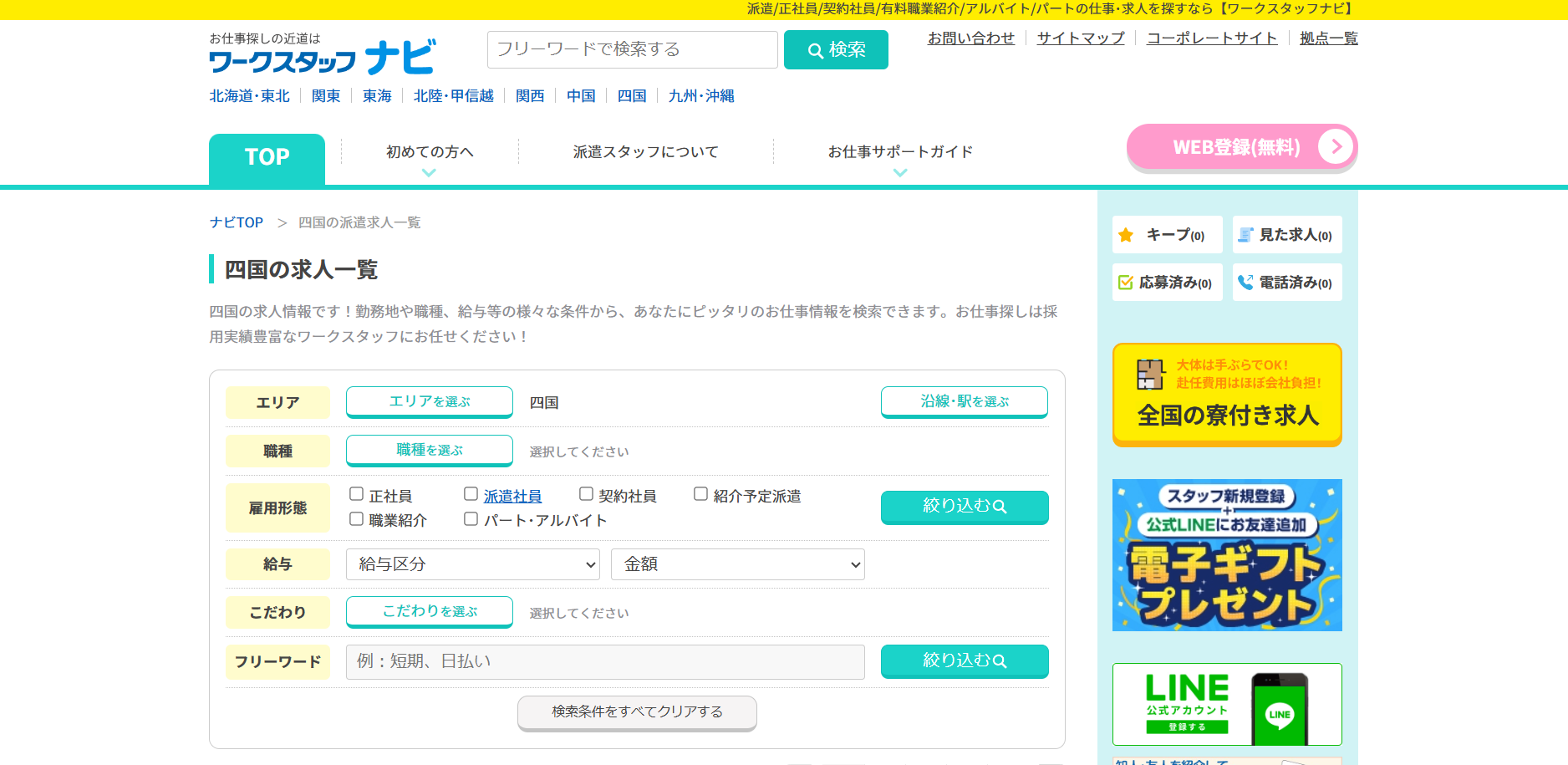Open the 給与区分 dropdown

coord(473,564)
